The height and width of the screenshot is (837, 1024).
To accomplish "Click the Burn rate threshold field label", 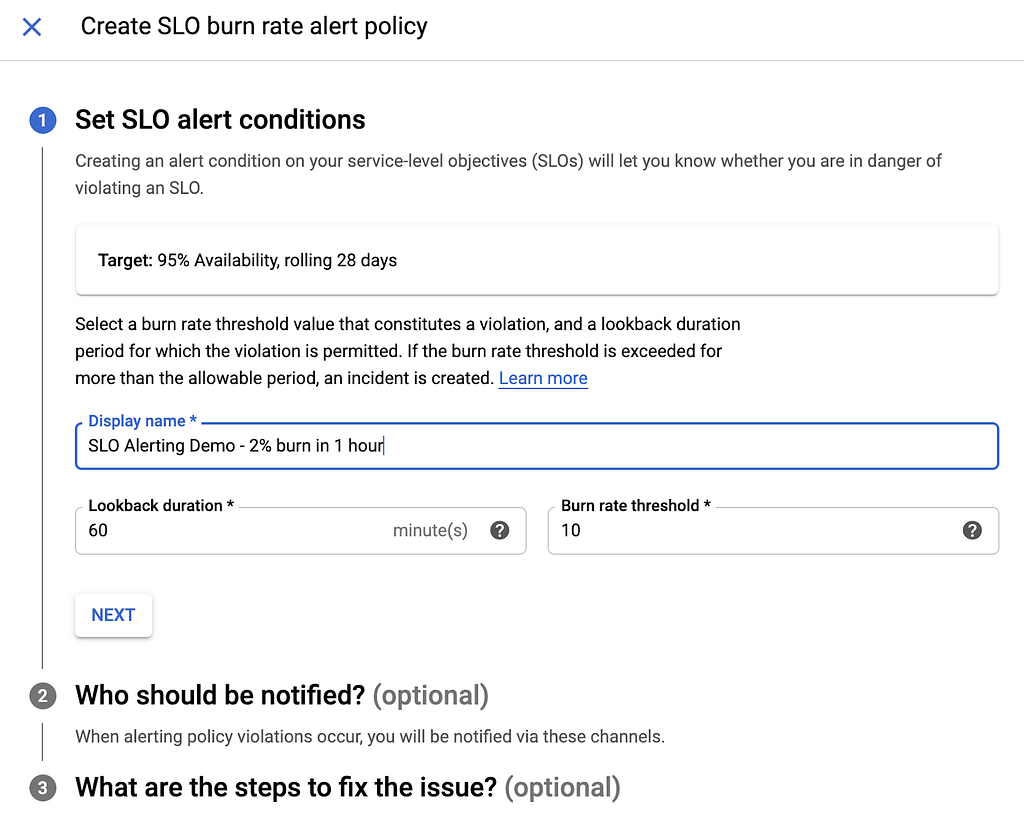I will [x=635, y=505].
